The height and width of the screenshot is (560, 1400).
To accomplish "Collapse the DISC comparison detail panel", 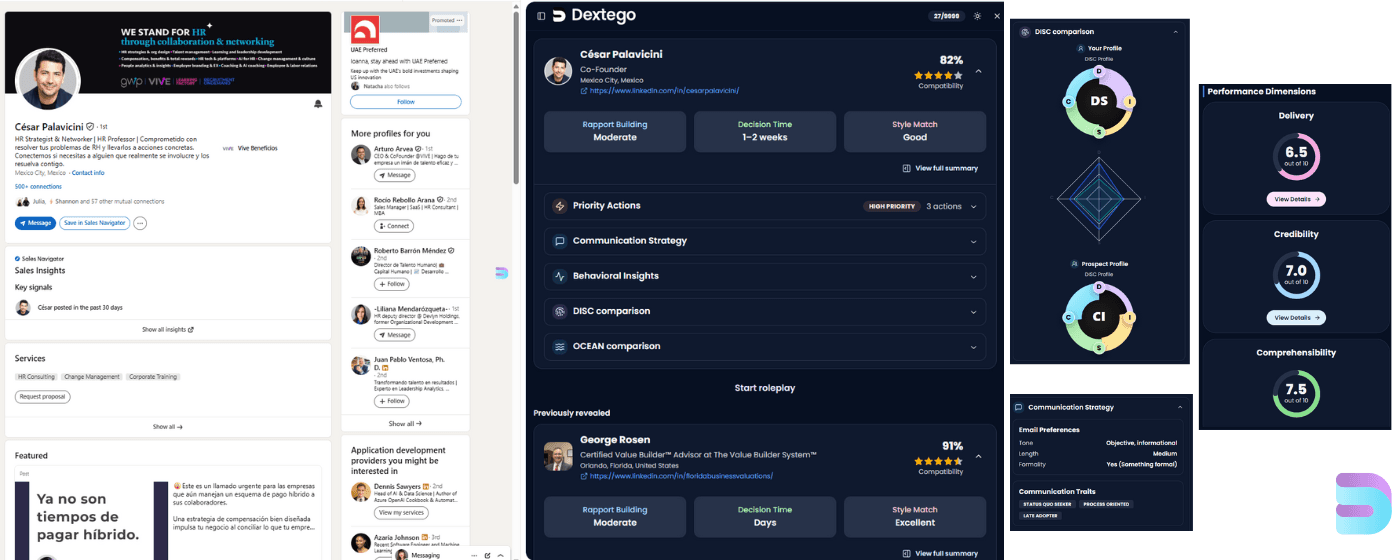I will tap(1175, 32).
